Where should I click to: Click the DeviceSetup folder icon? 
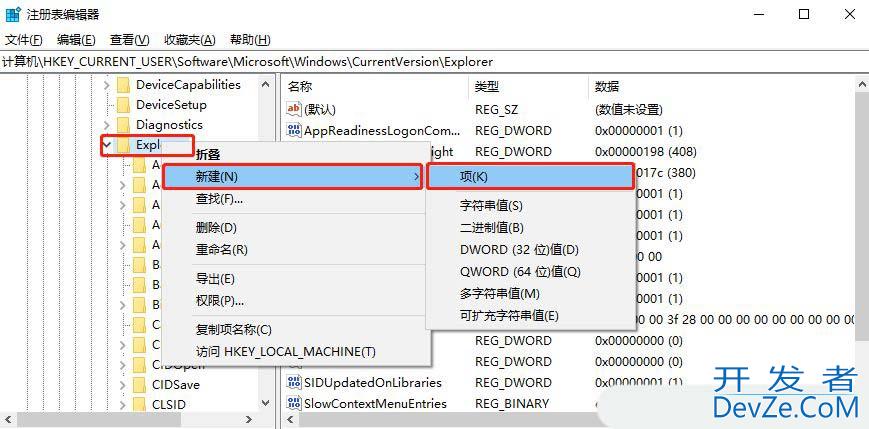(x=123, y=105)
